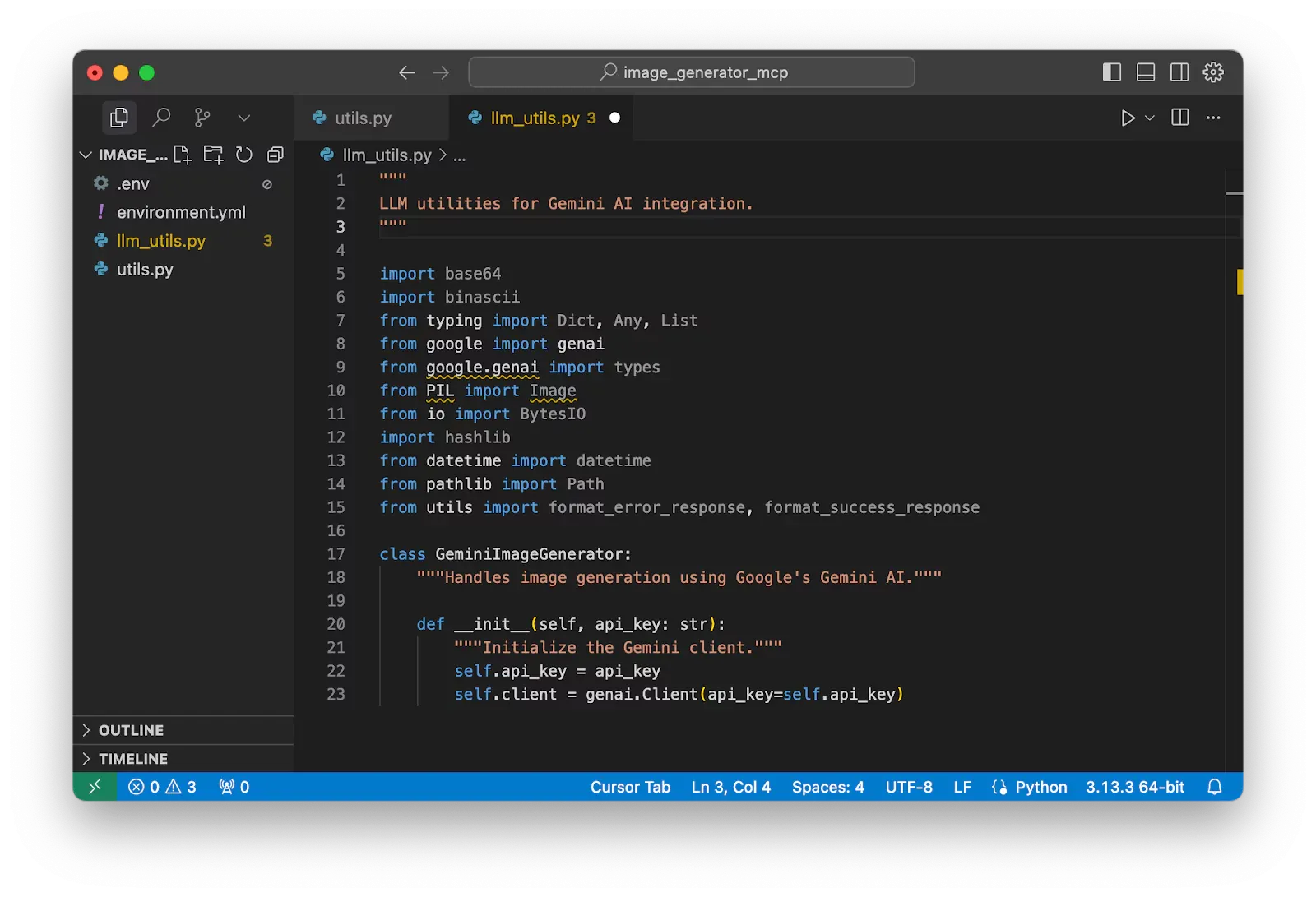The height and width of the screenshot is (897, 1316).
Task: Toggle the bottom panel layout
Action: click(x=1145, y=72)
